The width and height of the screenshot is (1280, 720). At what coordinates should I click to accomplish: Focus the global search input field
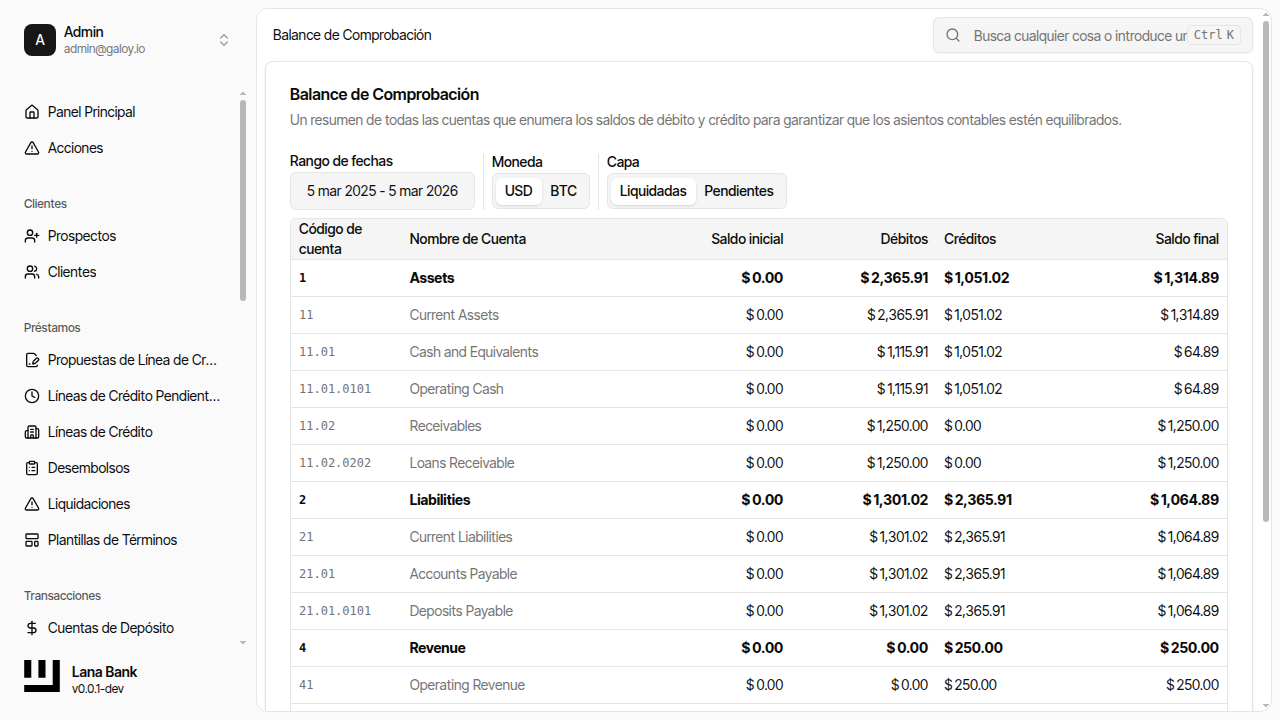(1078, 35)
